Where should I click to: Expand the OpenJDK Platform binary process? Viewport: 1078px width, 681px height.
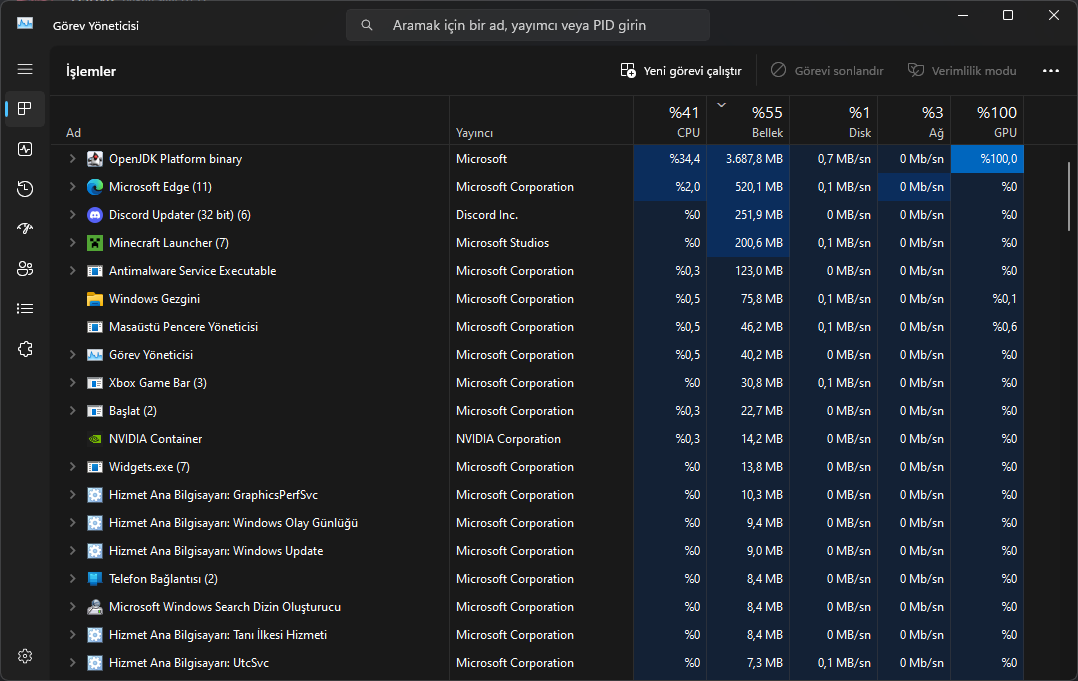[72, 159]
